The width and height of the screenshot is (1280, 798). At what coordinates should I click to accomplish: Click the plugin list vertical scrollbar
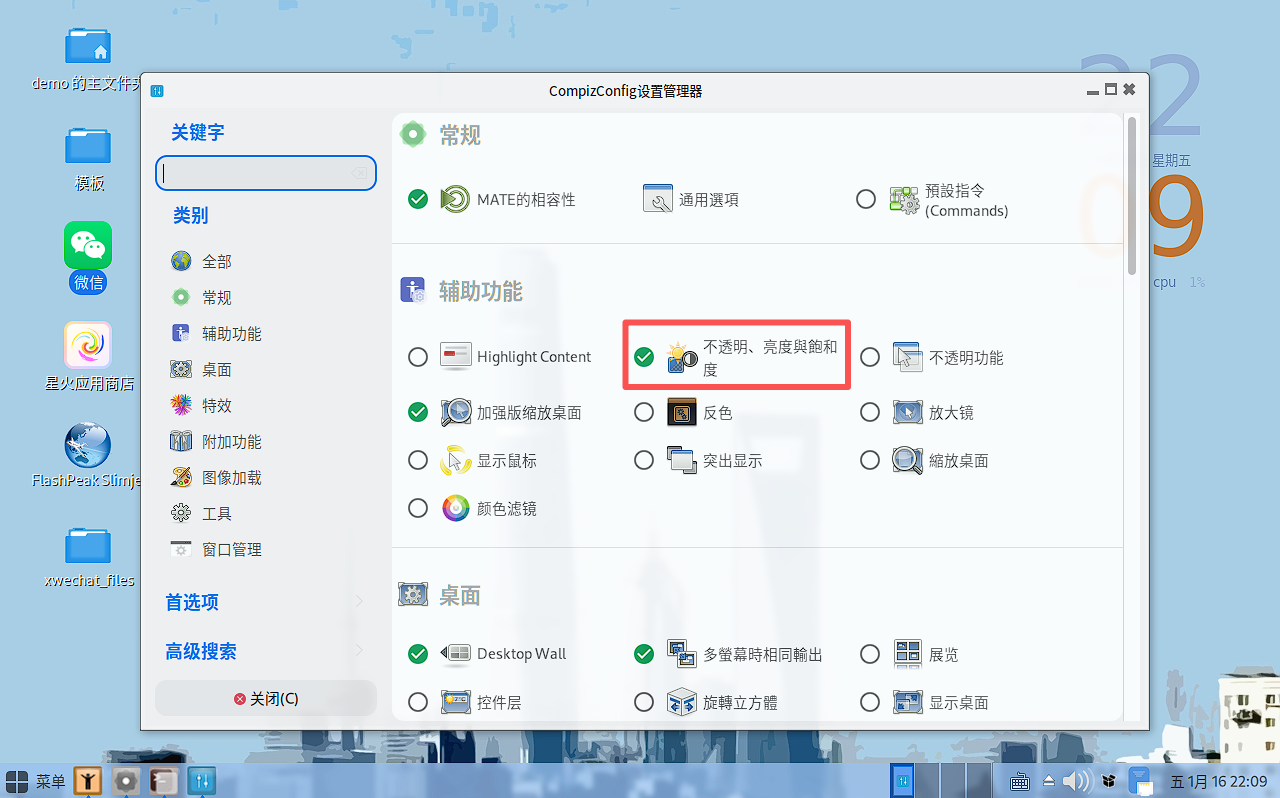pyautogui.click(x=1132, y=195)
